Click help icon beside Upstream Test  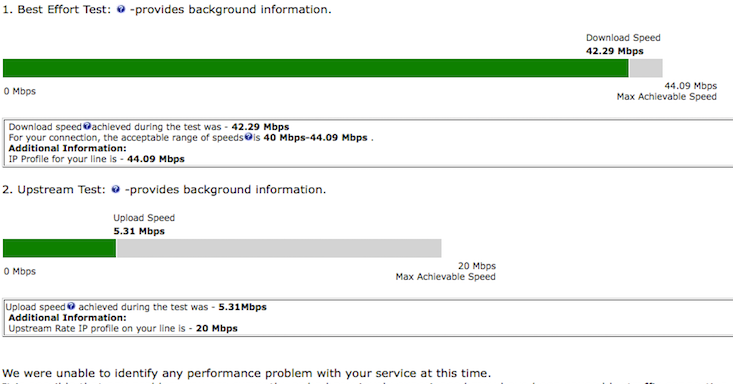click(x=115, y=189)
